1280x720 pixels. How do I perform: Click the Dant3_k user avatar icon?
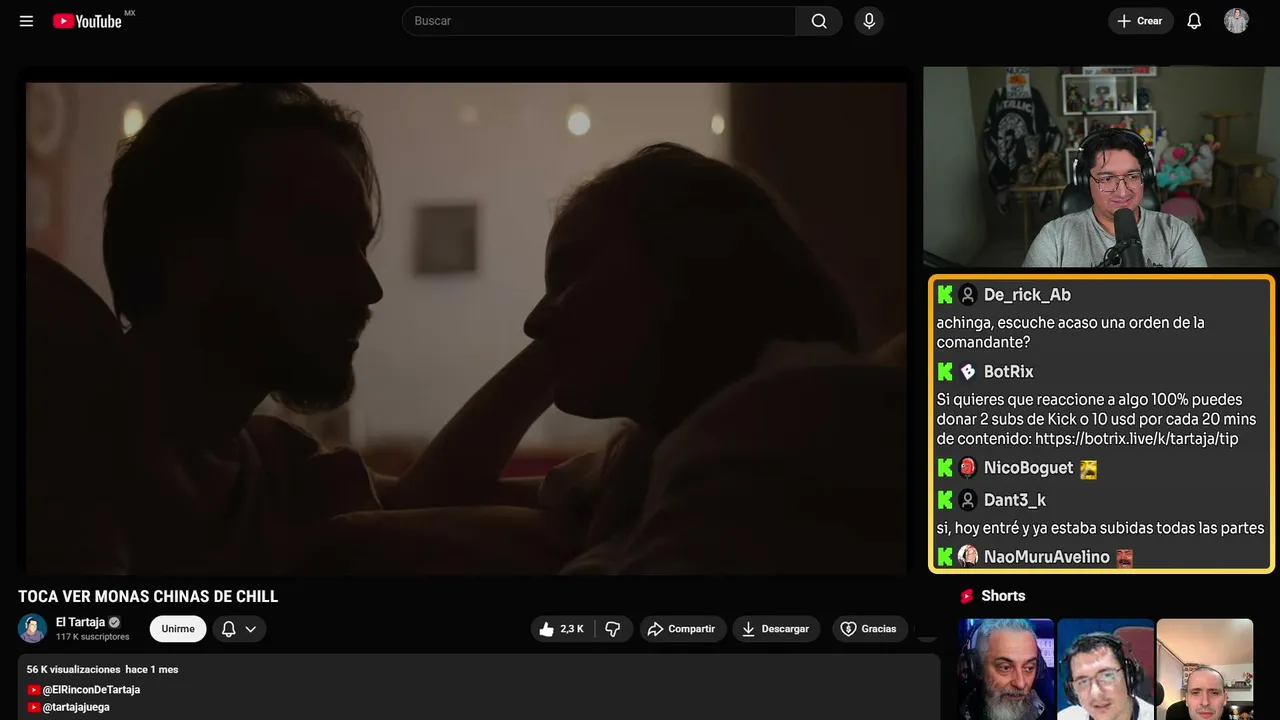click(968, 500)
